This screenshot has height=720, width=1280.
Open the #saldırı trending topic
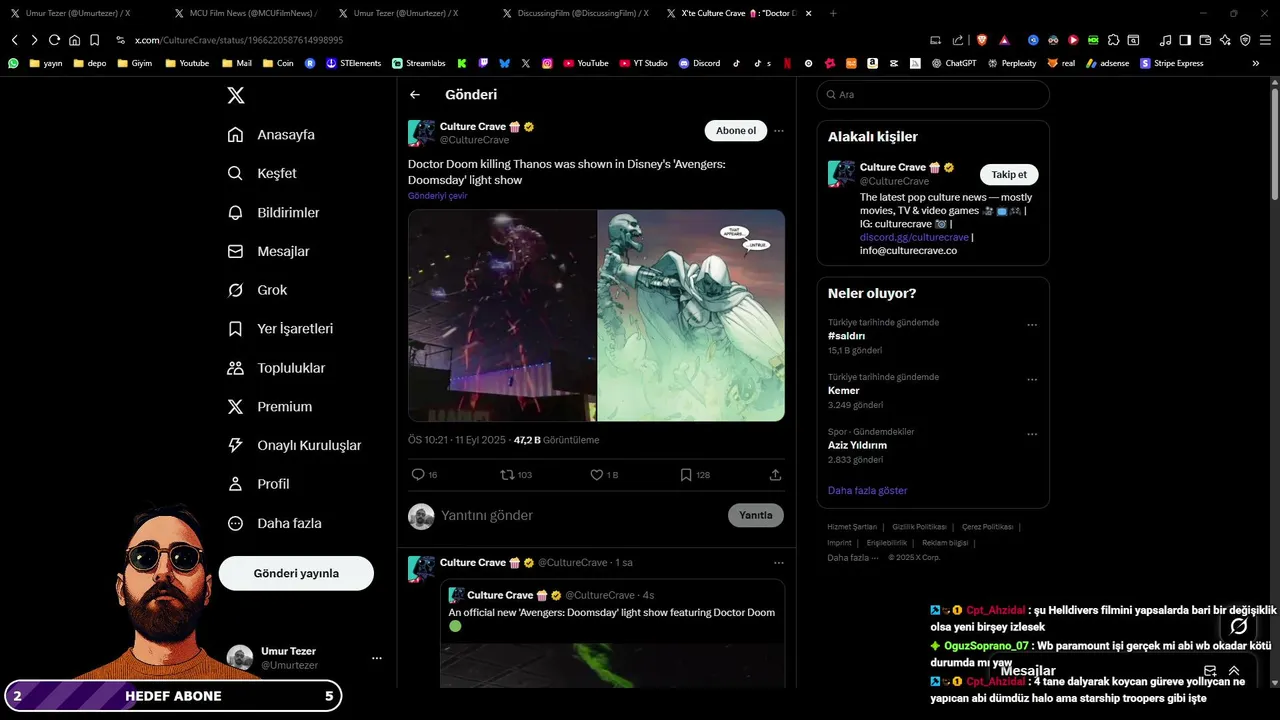coord(846,336)
